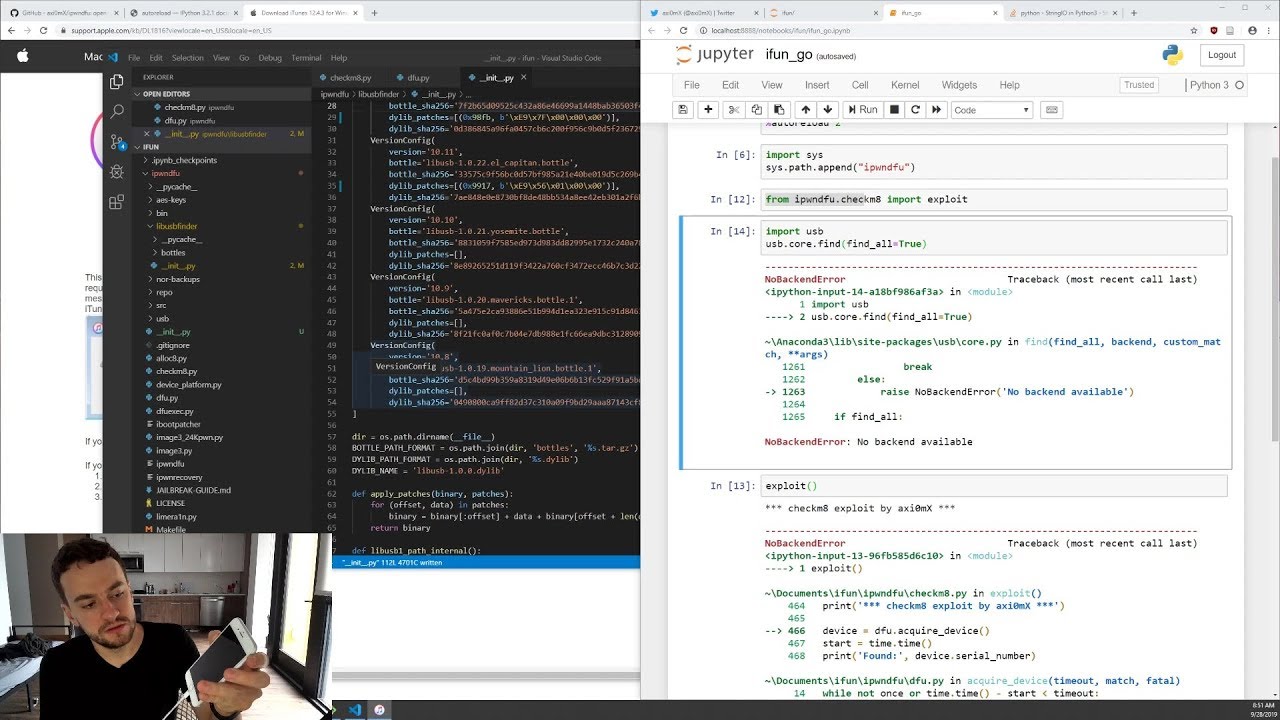The image size is (1280, 720).
Task: Click the Jupyter page vertical scrollbar
Action: (x=1273, y=300)
